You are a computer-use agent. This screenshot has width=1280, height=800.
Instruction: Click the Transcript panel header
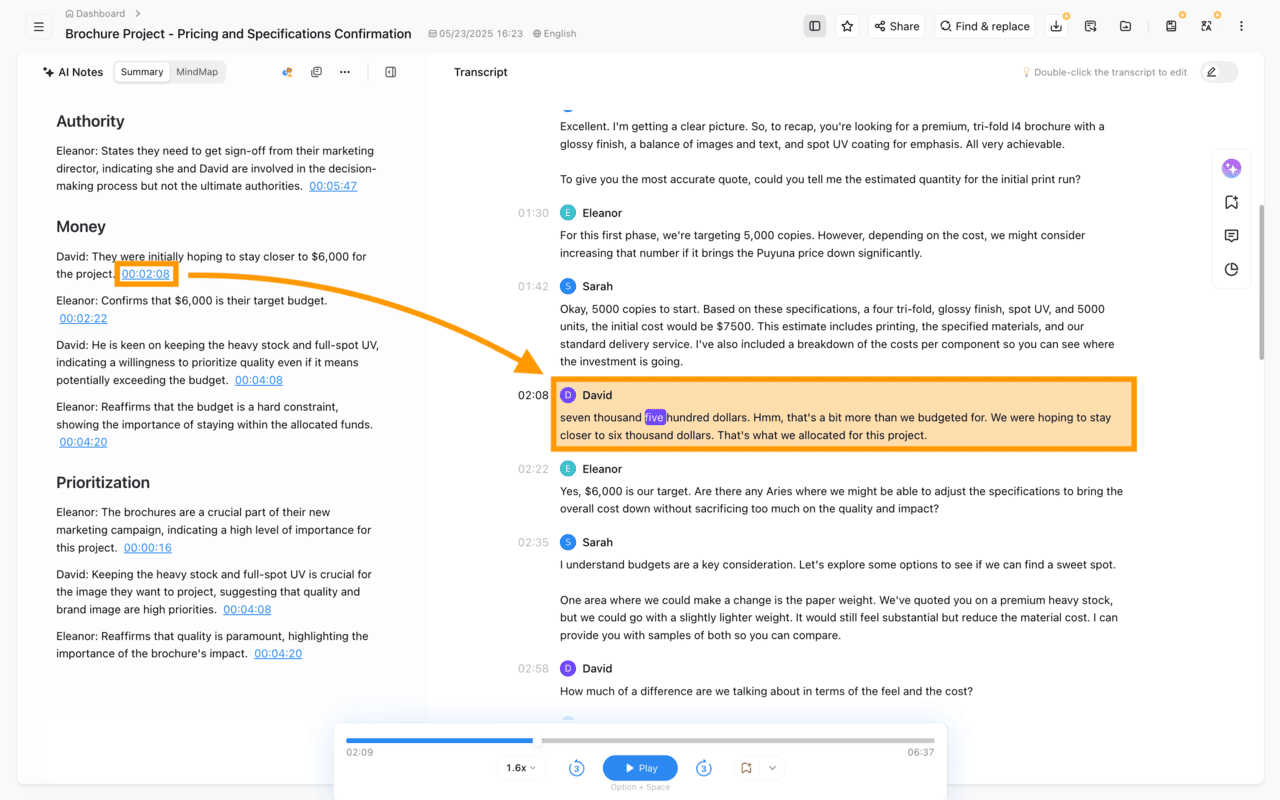(481, 72)
